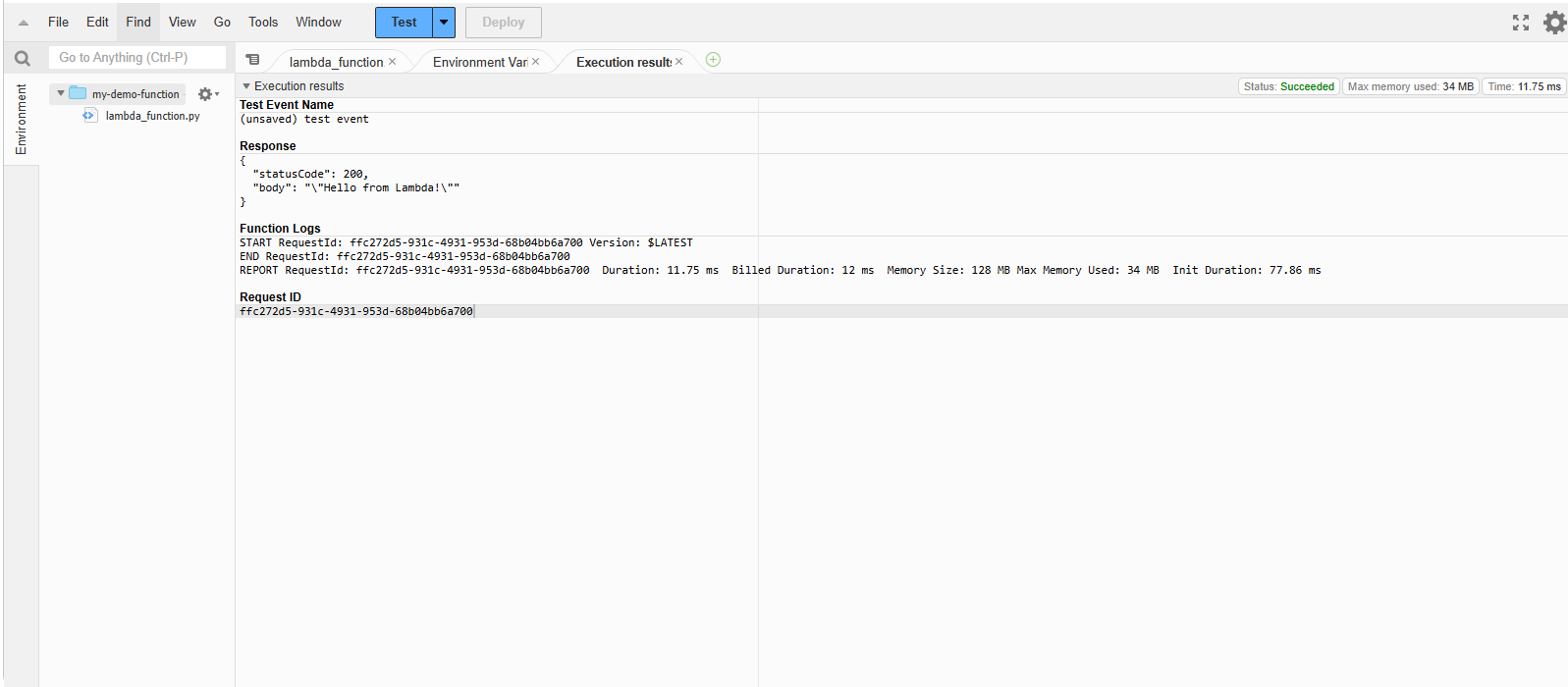The image size is (1568, 687).
Task: Open the Window menu
Action: (x=318, y=22)
